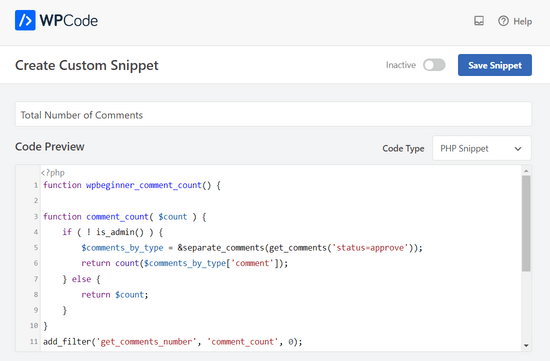550x361 pixels.
Task: Click the code editor scrollbar up arrow
Action: pos(526,171)
